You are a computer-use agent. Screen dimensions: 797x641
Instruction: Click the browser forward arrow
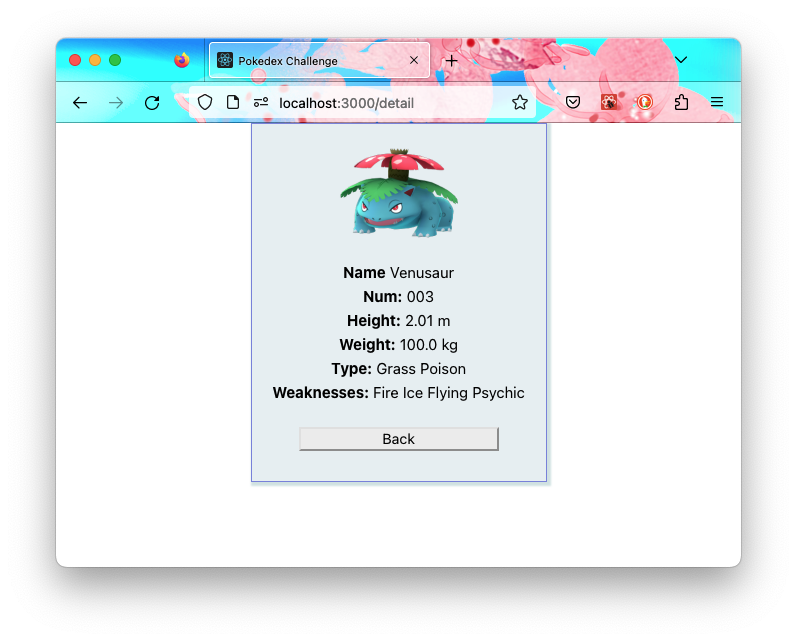click(x=116, y=103)
